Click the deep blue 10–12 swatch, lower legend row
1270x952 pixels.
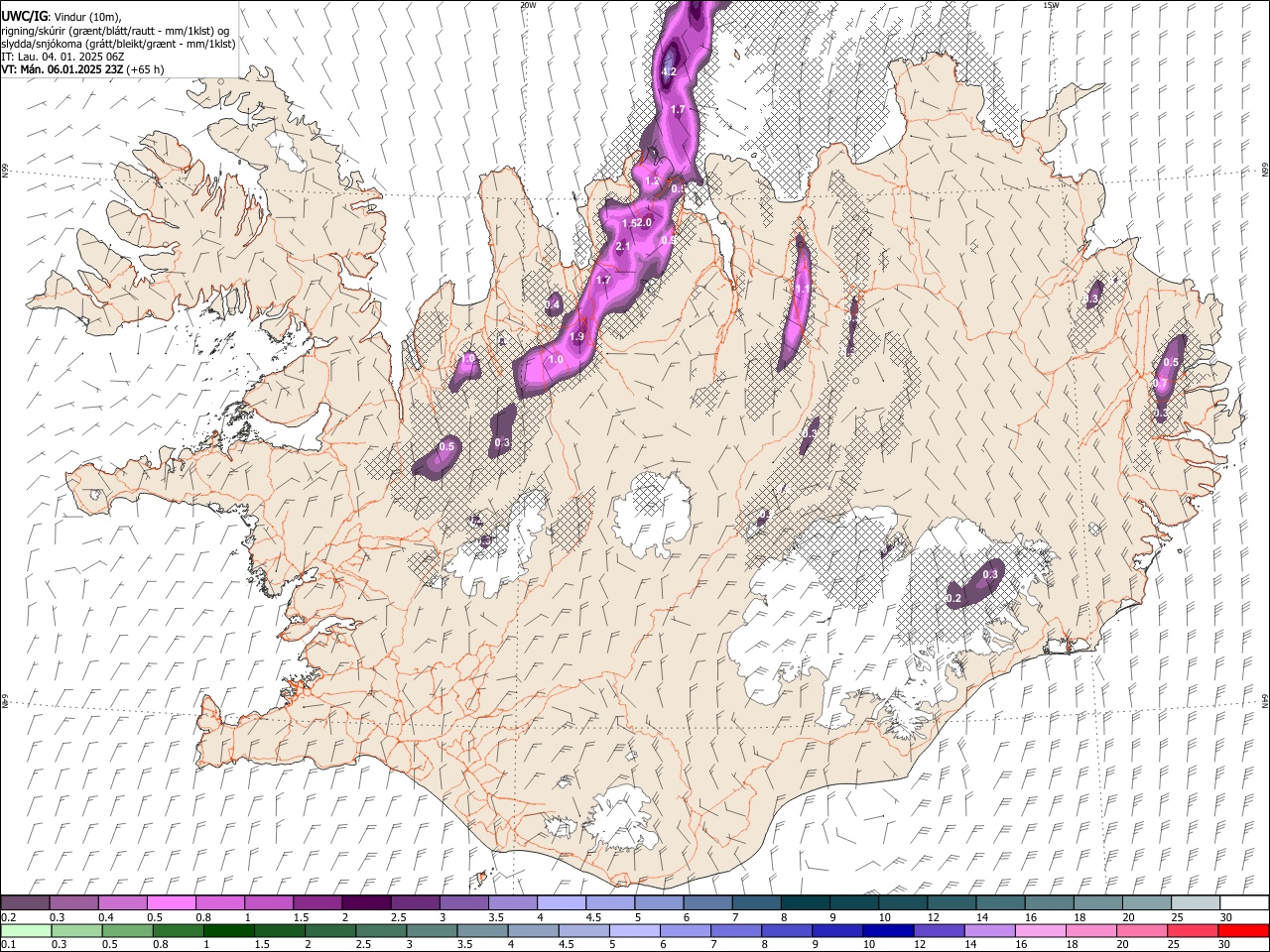(x=886, y=930)
